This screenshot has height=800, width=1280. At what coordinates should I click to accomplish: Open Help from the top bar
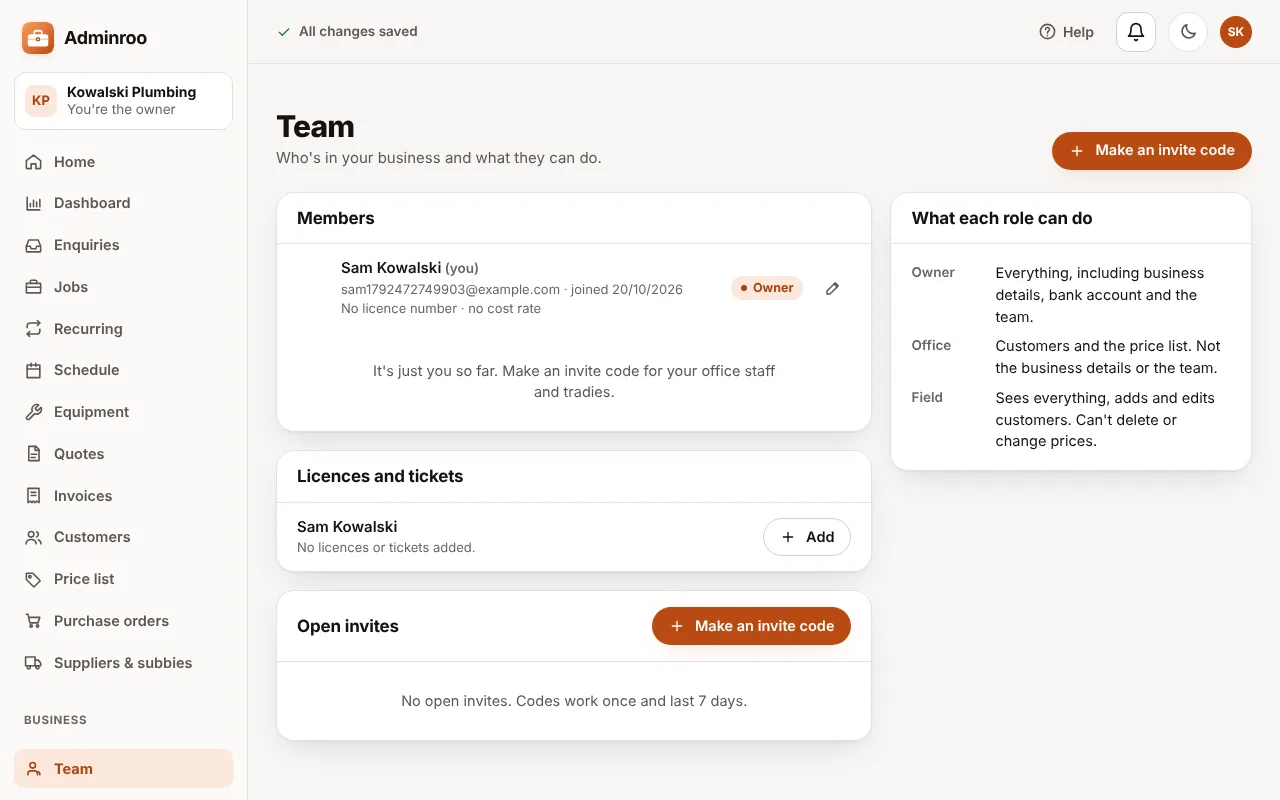coord(1067,32)
